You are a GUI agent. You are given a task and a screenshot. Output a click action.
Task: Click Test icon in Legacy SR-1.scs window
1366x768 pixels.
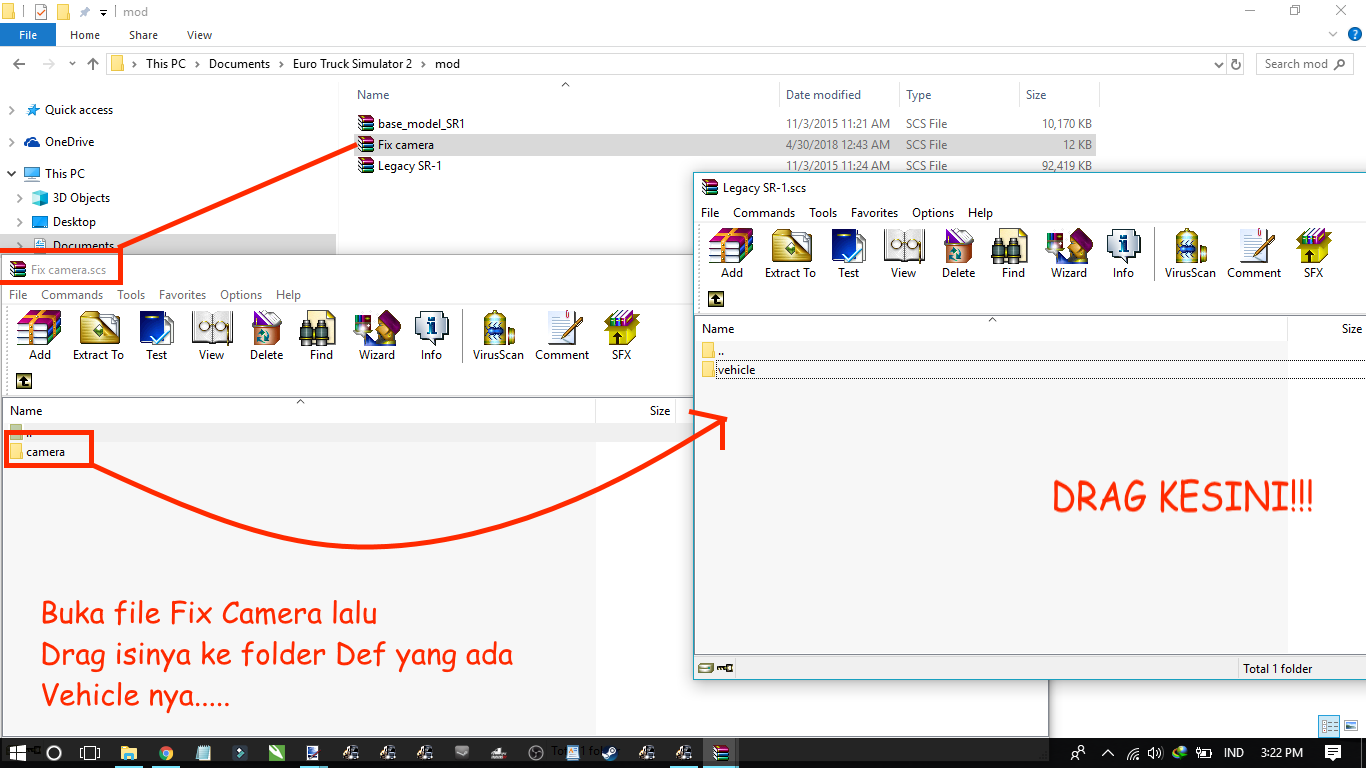849,253
